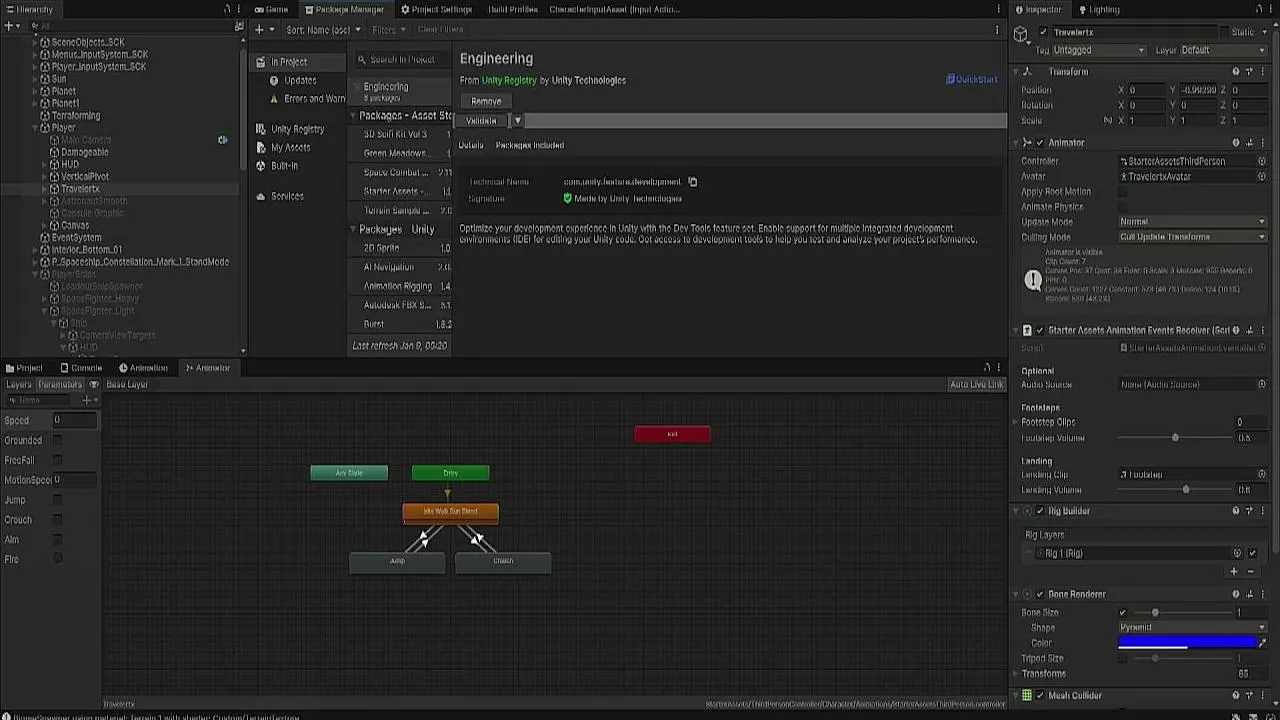Open Transform component more options menu
Image resolution: width=1280 pixels, height=720 pixels.
tap(1262, 72)
